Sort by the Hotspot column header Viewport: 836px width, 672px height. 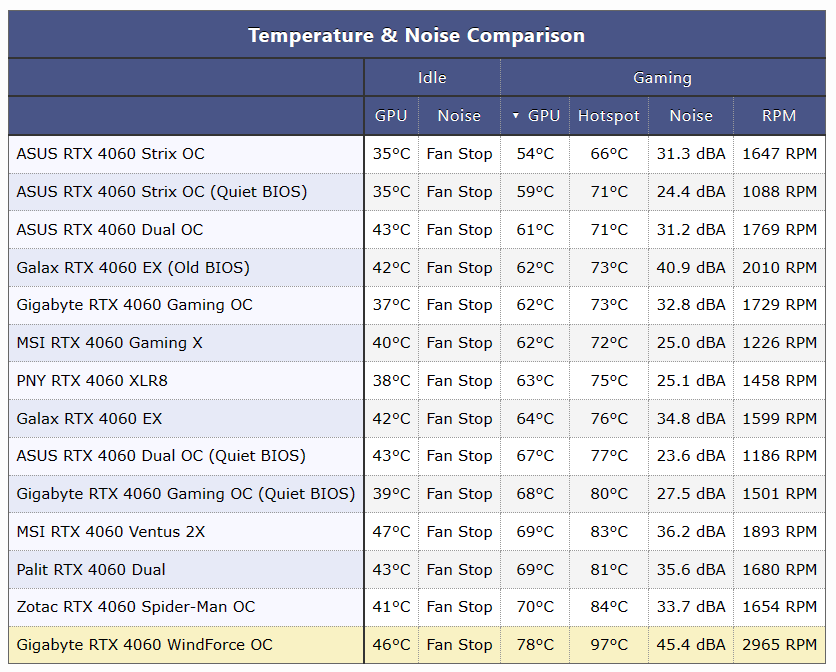[608, 116]
